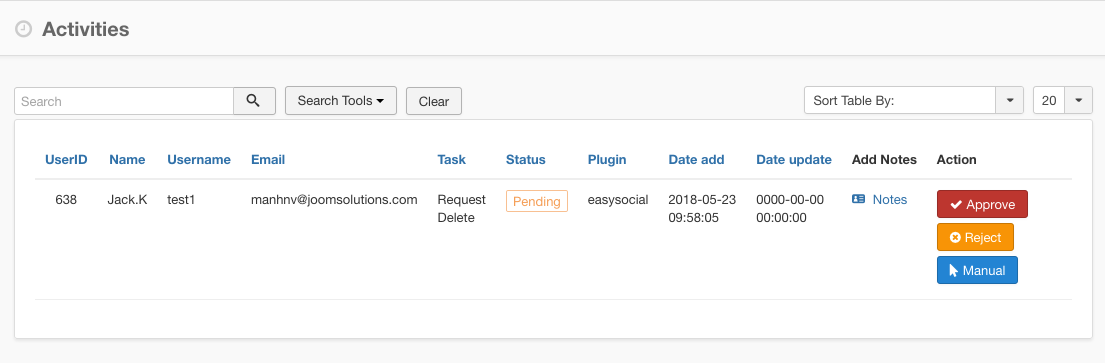This screenshot has width=1105, height=363.
Task: Click the Notes card icon
Action: pos(858,199)
